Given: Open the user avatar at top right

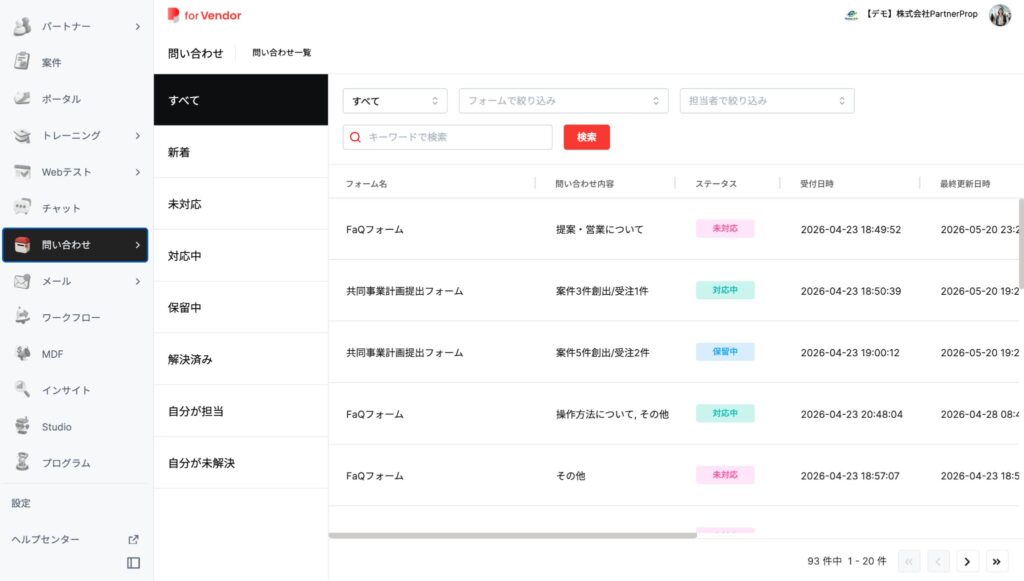Looking at the screenshot, I should (x=1000, y=14).
